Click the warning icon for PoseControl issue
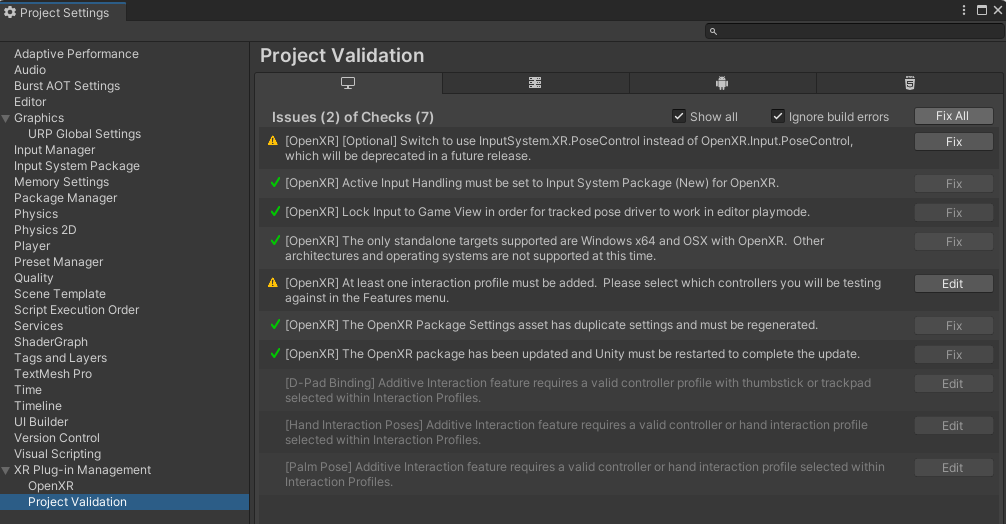1006x524 pixels. coord(273,140)
